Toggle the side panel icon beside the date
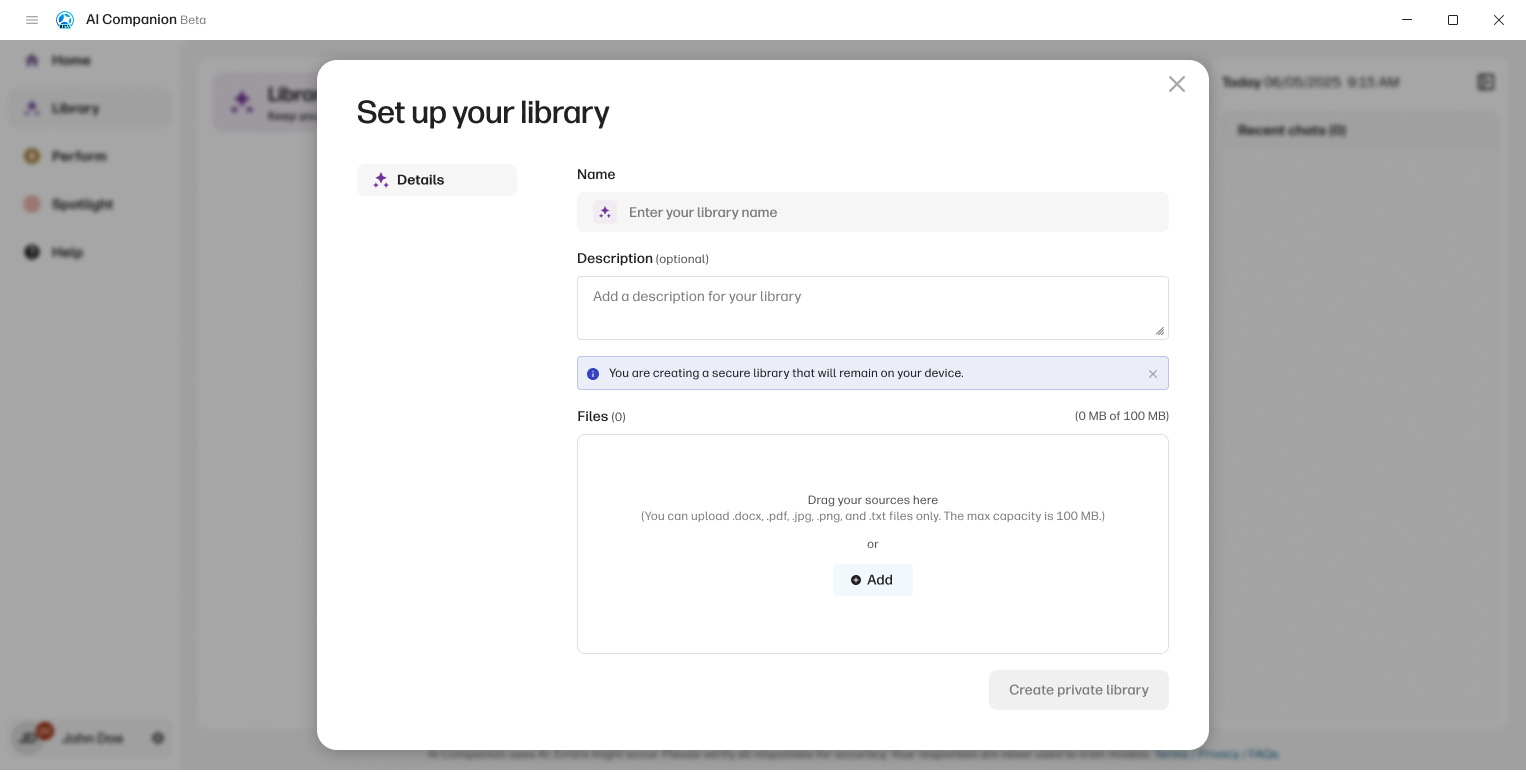Image resolution: width=1526 pixels, height=772 pixels. [1486, 82]
